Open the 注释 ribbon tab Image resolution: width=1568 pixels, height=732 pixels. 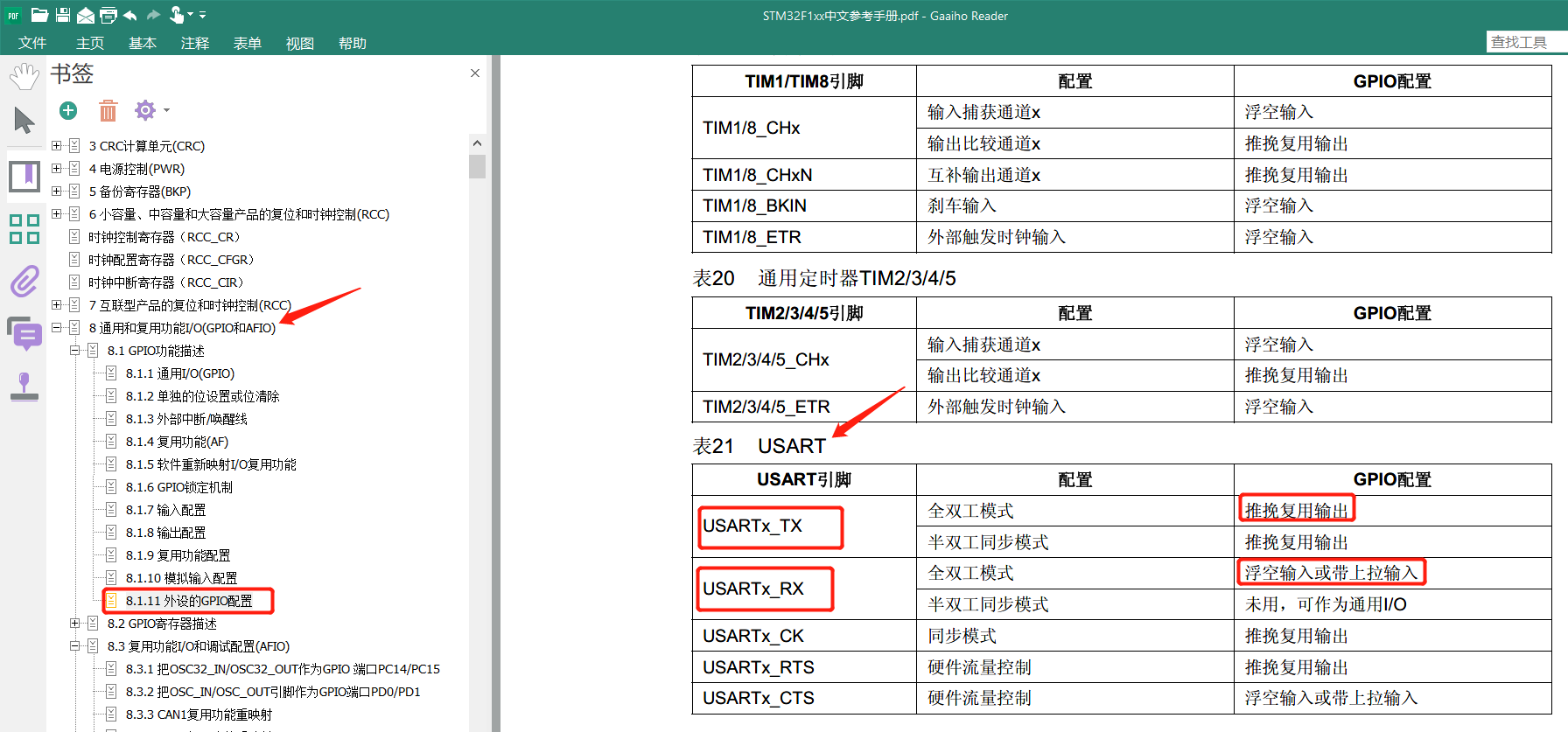[195, 43]
